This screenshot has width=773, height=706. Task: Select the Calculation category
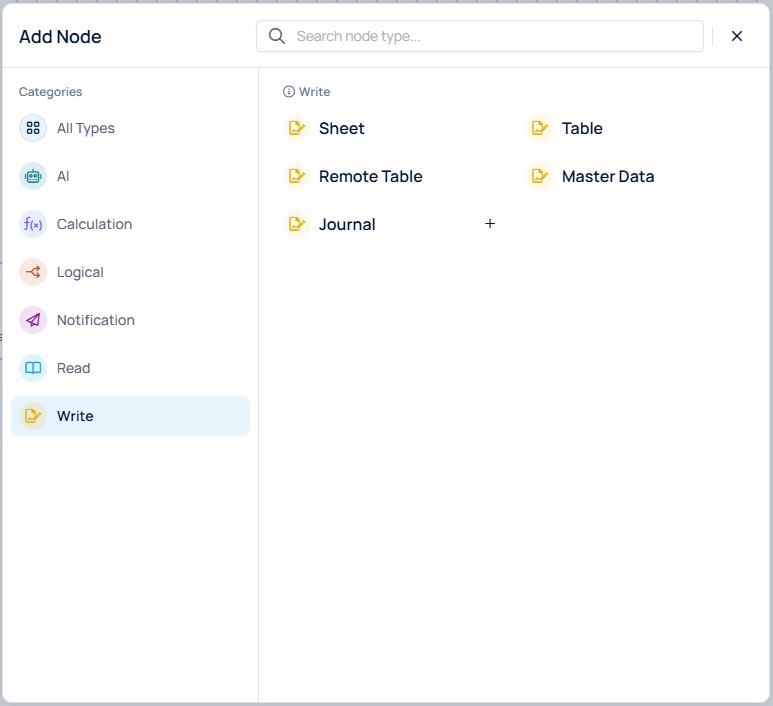(94, 224)
